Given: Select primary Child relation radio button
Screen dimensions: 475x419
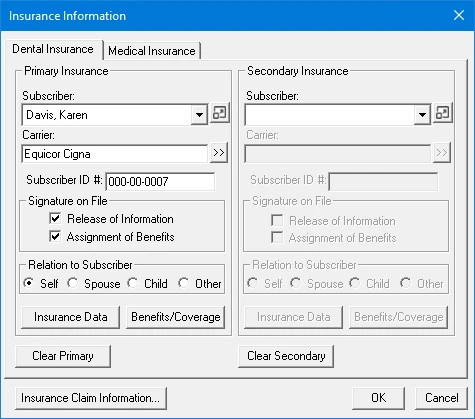Looking at the screenshot, I should click(133, 283).
